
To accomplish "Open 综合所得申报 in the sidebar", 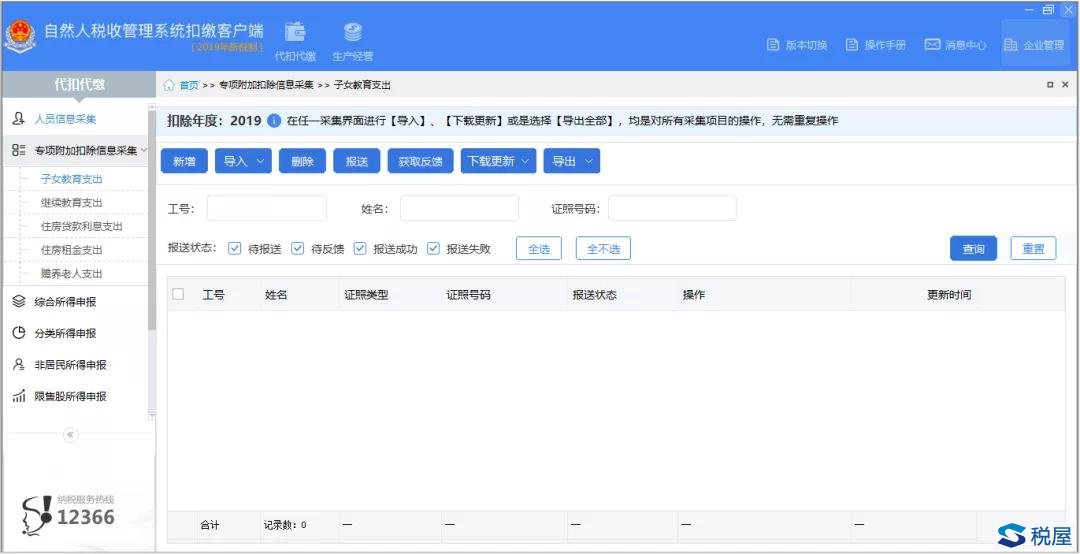I will [x=70, y=301].
